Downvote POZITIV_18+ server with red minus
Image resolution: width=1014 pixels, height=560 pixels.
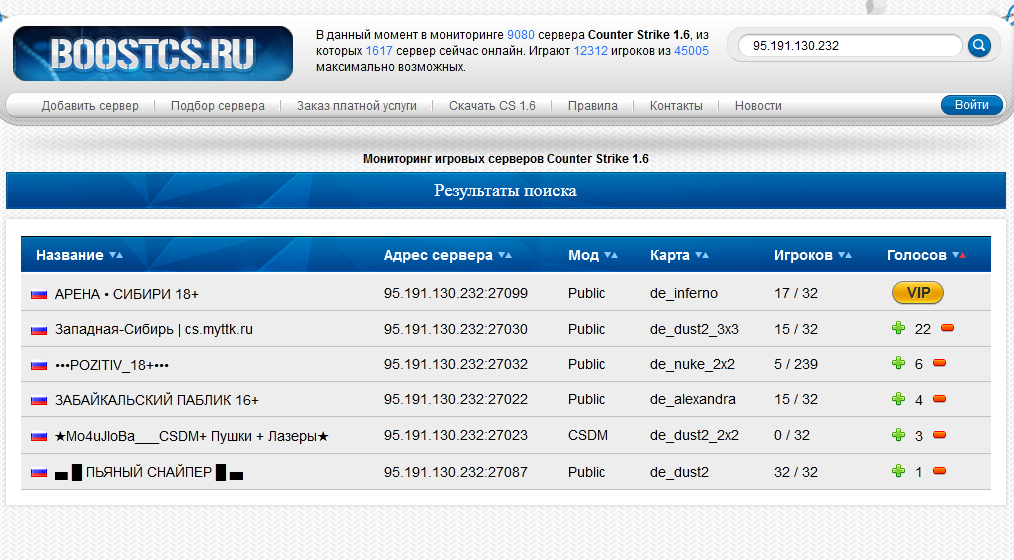click(x=940, y=363)
